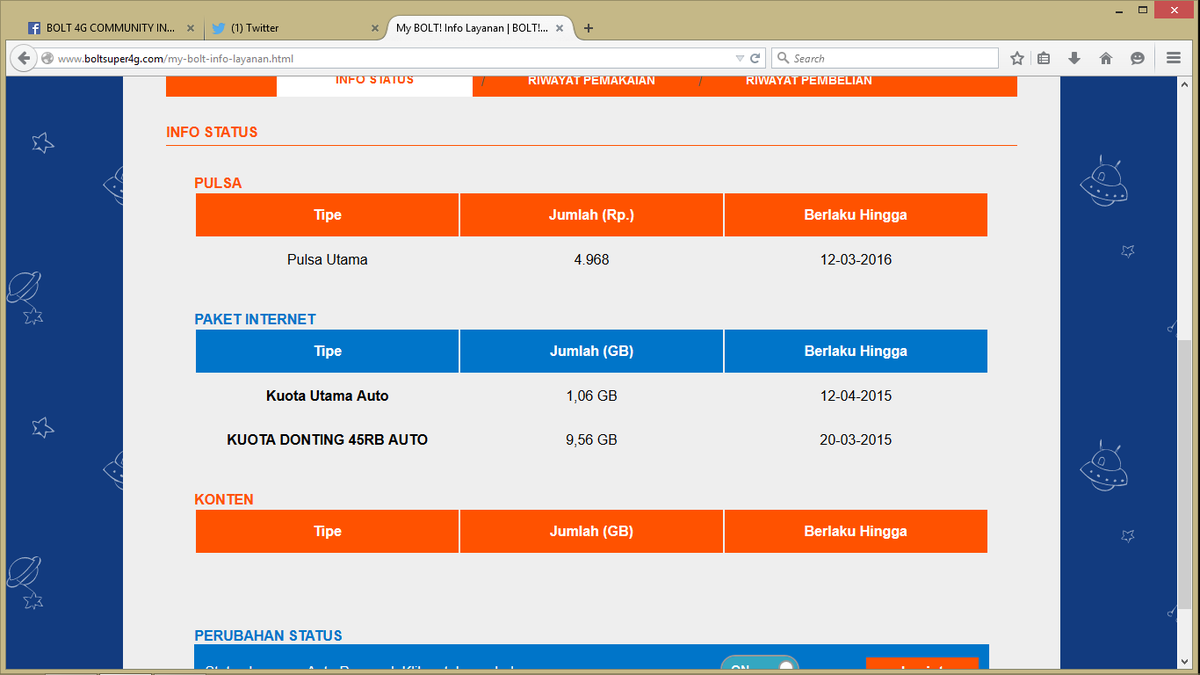The height and width of the screenshot is (675, 1200).
Task: Click "KUOTA DONTING 45RB AUTO" row label
Action: pos(327,440)
